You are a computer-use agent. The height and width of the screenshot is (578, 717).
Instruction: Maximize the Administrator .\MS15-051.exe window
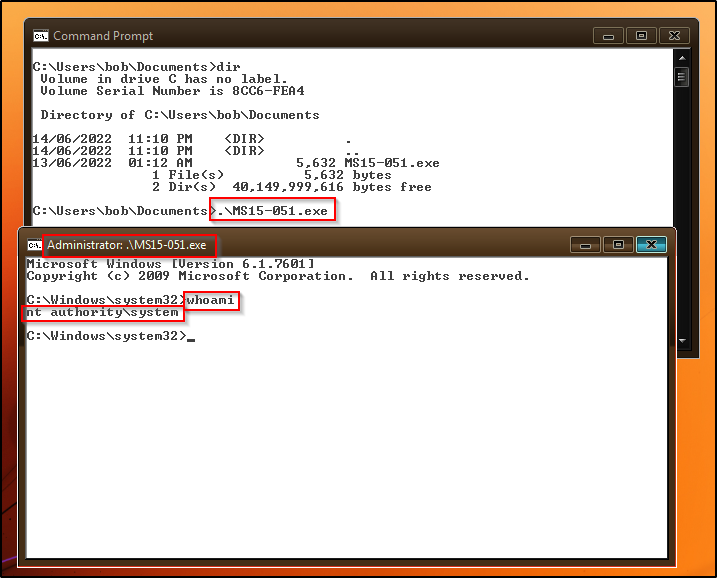point(618,244)
